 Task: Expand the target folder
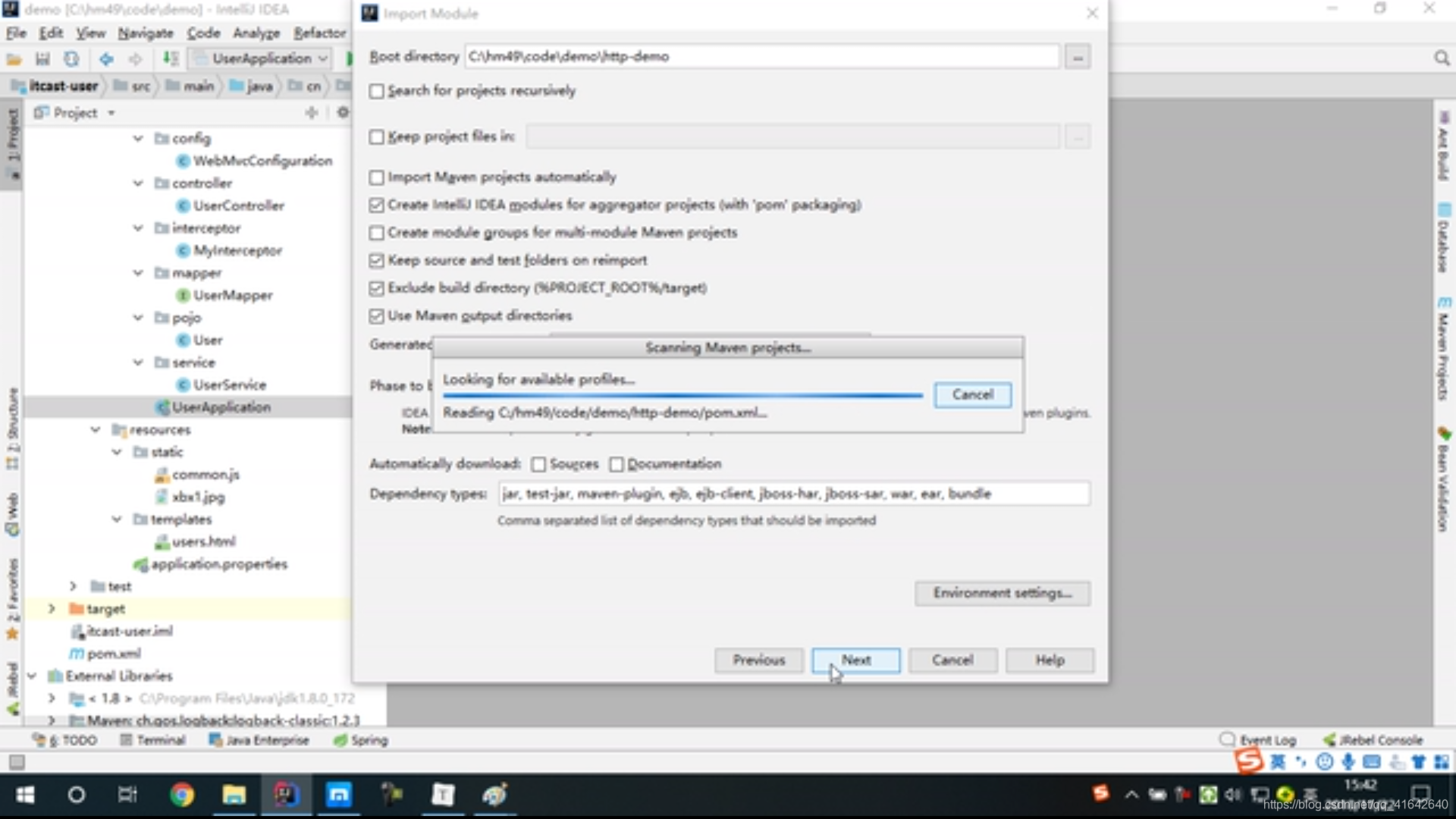52,609
